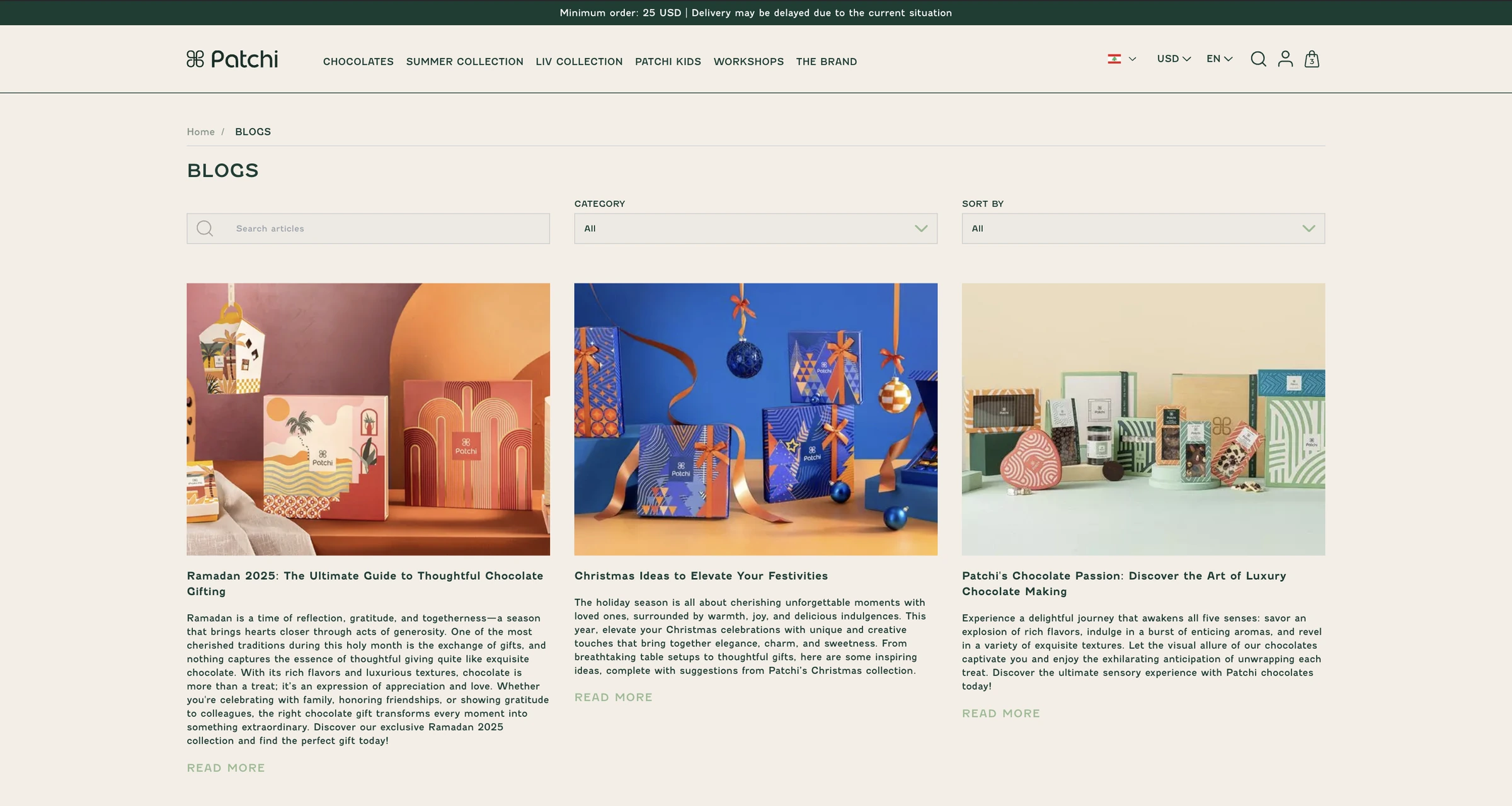
Task: Click the Minimum order announcement banner text
Action: [755, 13]
